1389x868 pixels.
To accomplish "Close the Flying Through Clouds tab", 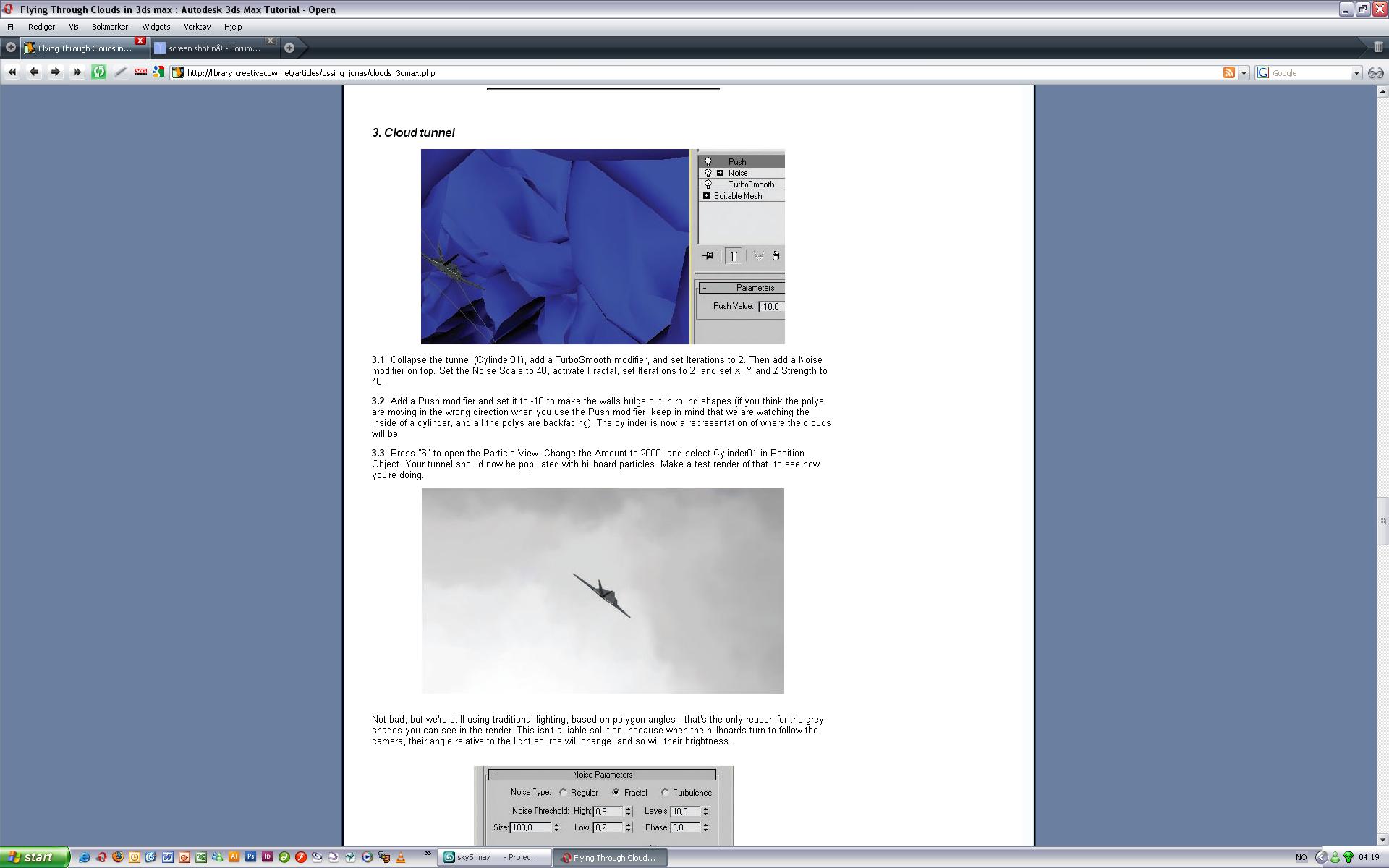I will click(140, 41).
